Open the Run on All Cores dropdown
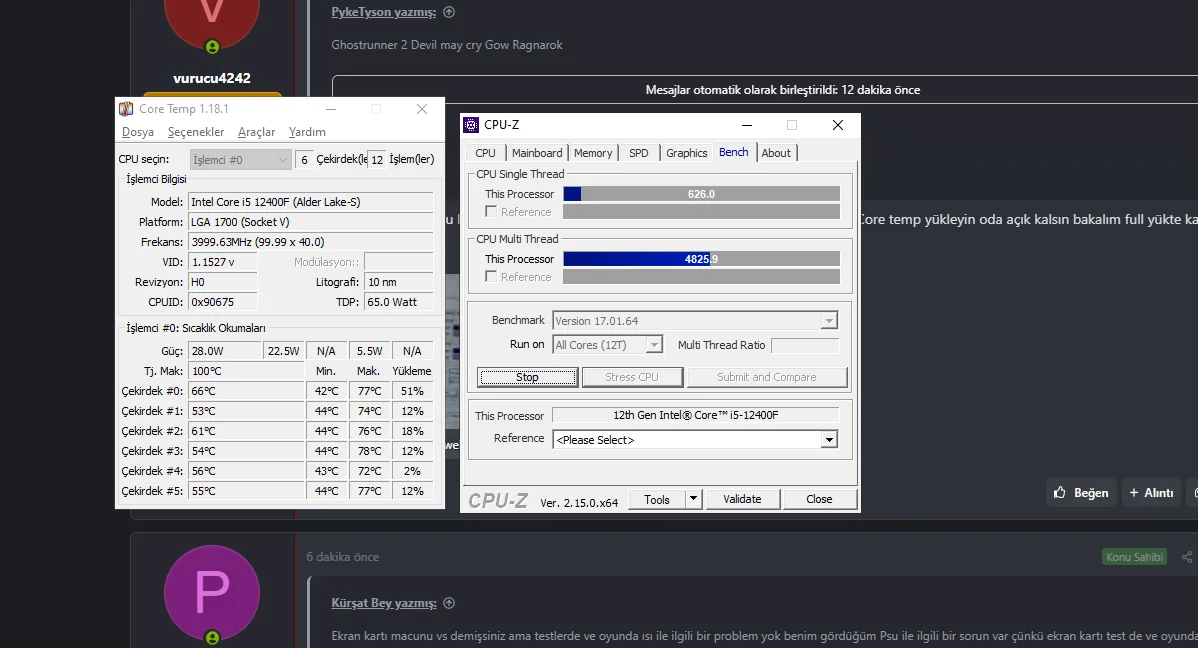 [654, 345]
